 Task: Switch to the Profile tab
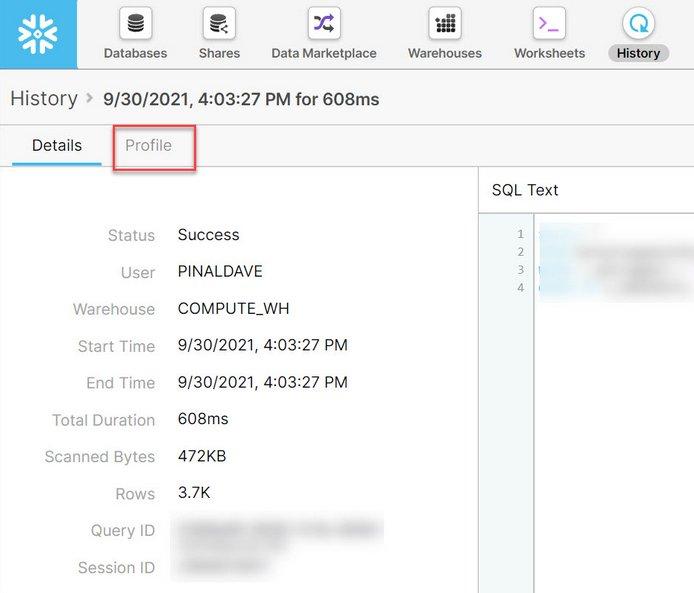pyautogui.click(x=148, y=146)
